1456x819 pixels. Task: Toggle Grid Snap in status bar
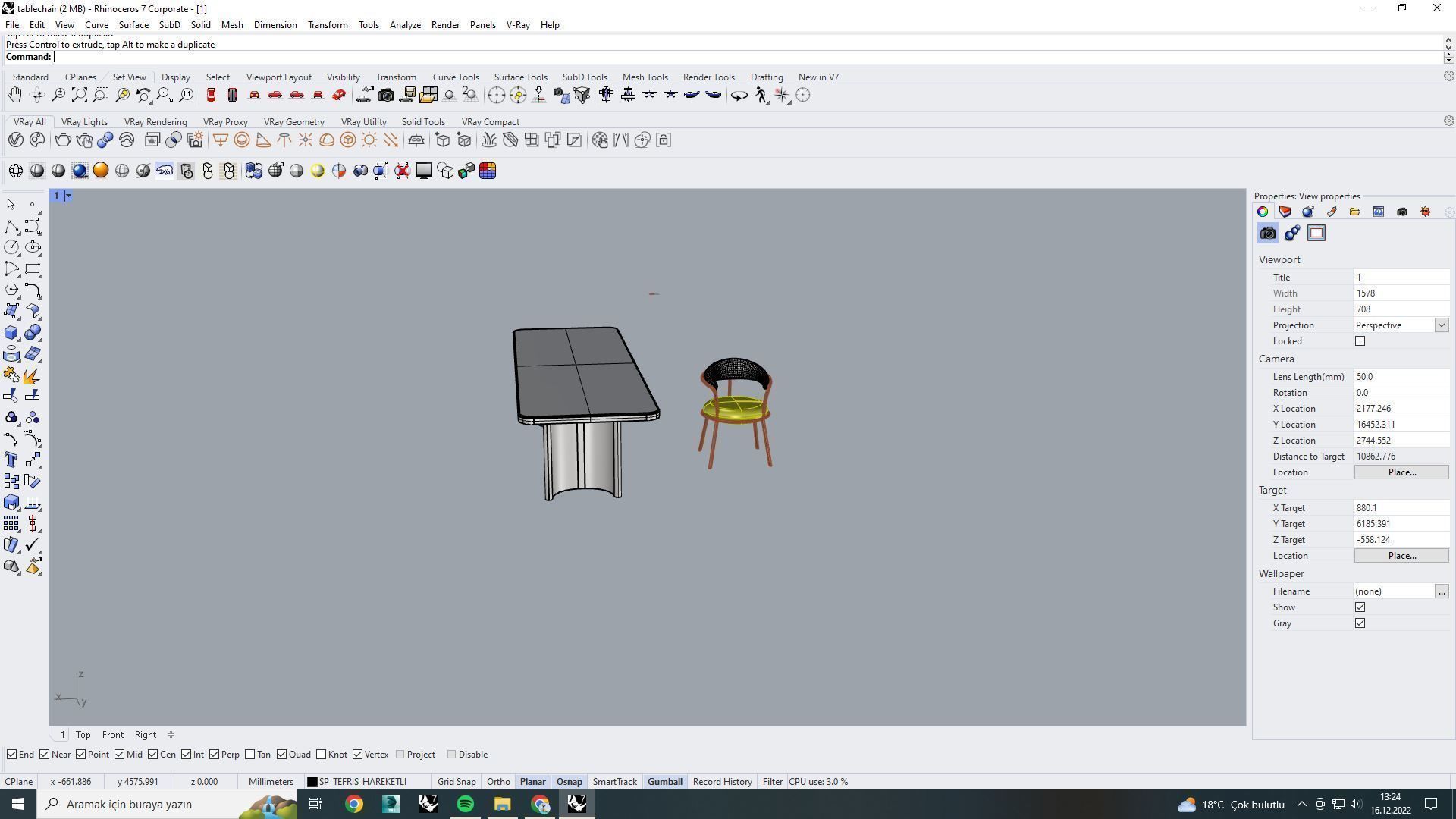click(x=457, y=782)
